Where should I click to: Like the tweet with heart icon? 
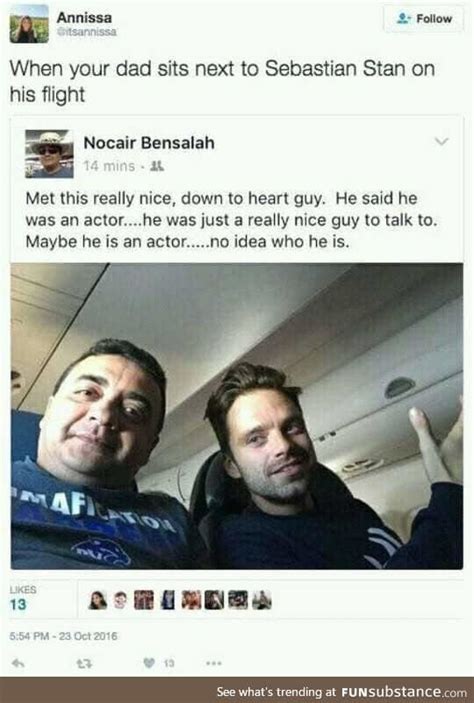tap(149, 662)
